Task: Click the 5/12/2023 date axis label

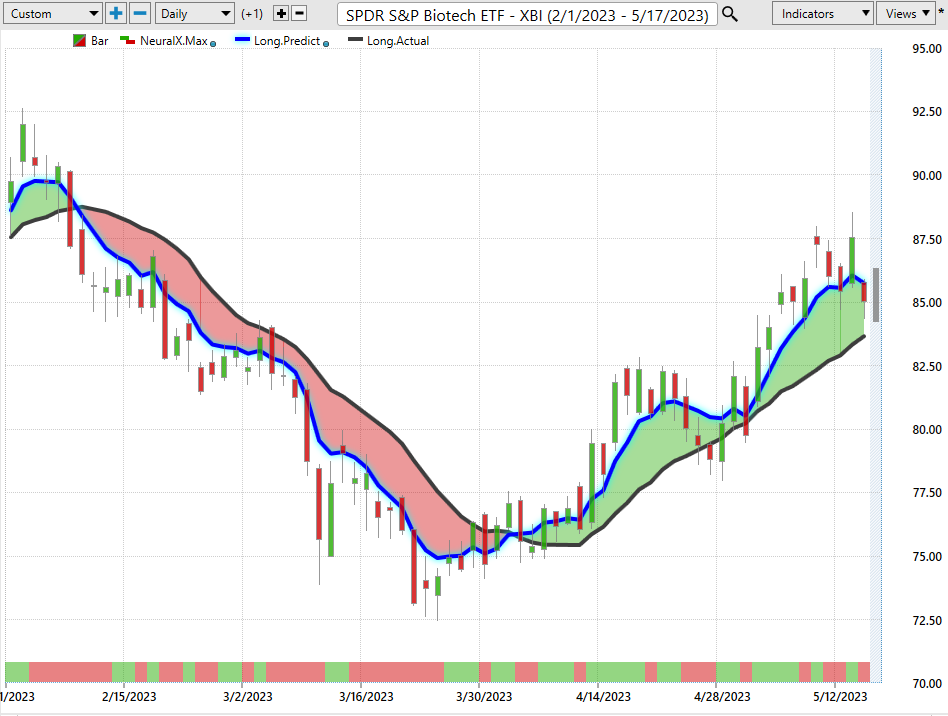Action: coord(840,697)
